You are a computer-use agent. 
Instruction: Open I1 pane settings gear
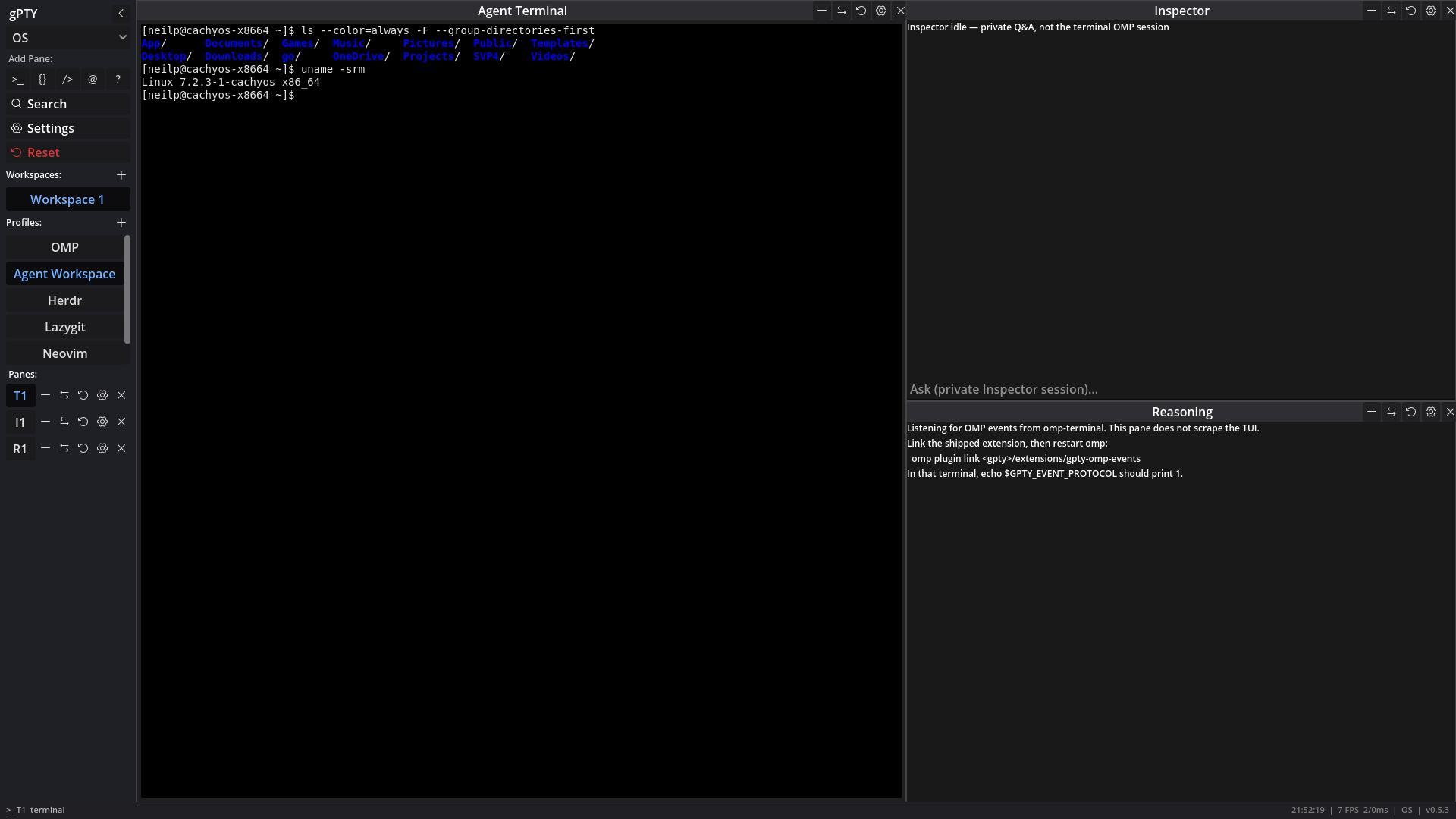point(102,422)
